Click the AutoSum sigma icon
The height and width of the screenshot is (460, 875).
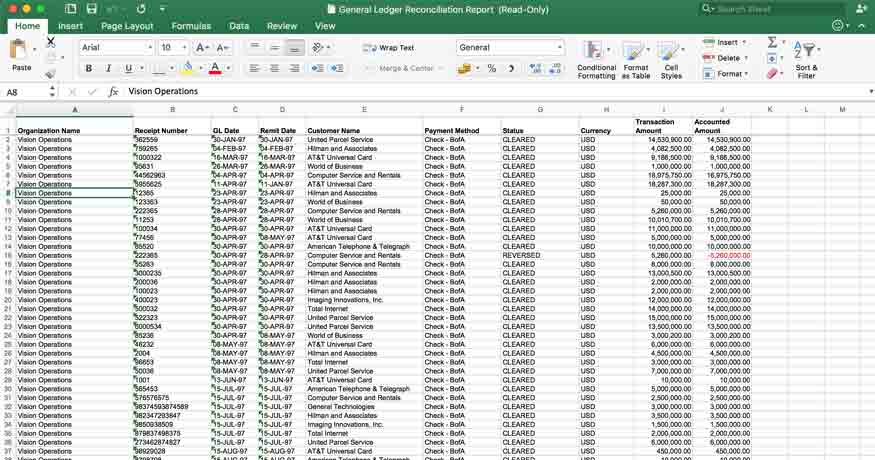click(772, 43)
